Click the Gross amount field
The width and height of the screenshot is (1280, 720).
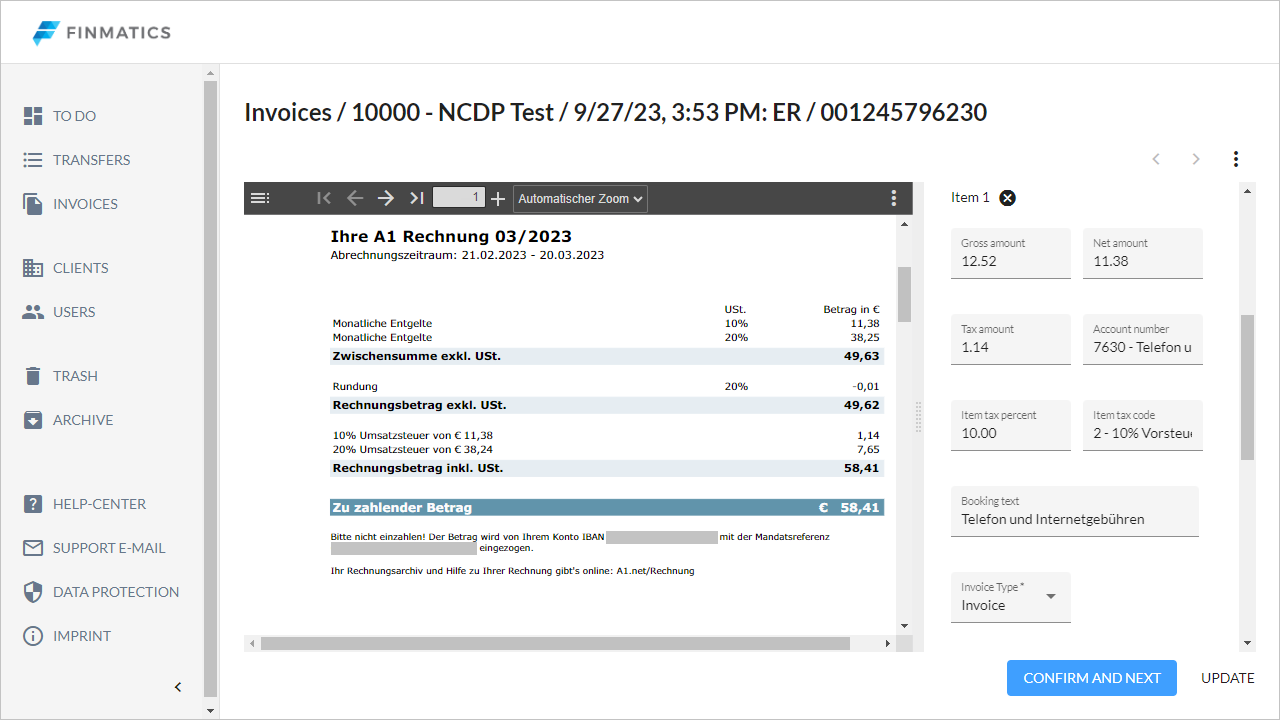pyautogui.click(x=1010, y=262)
